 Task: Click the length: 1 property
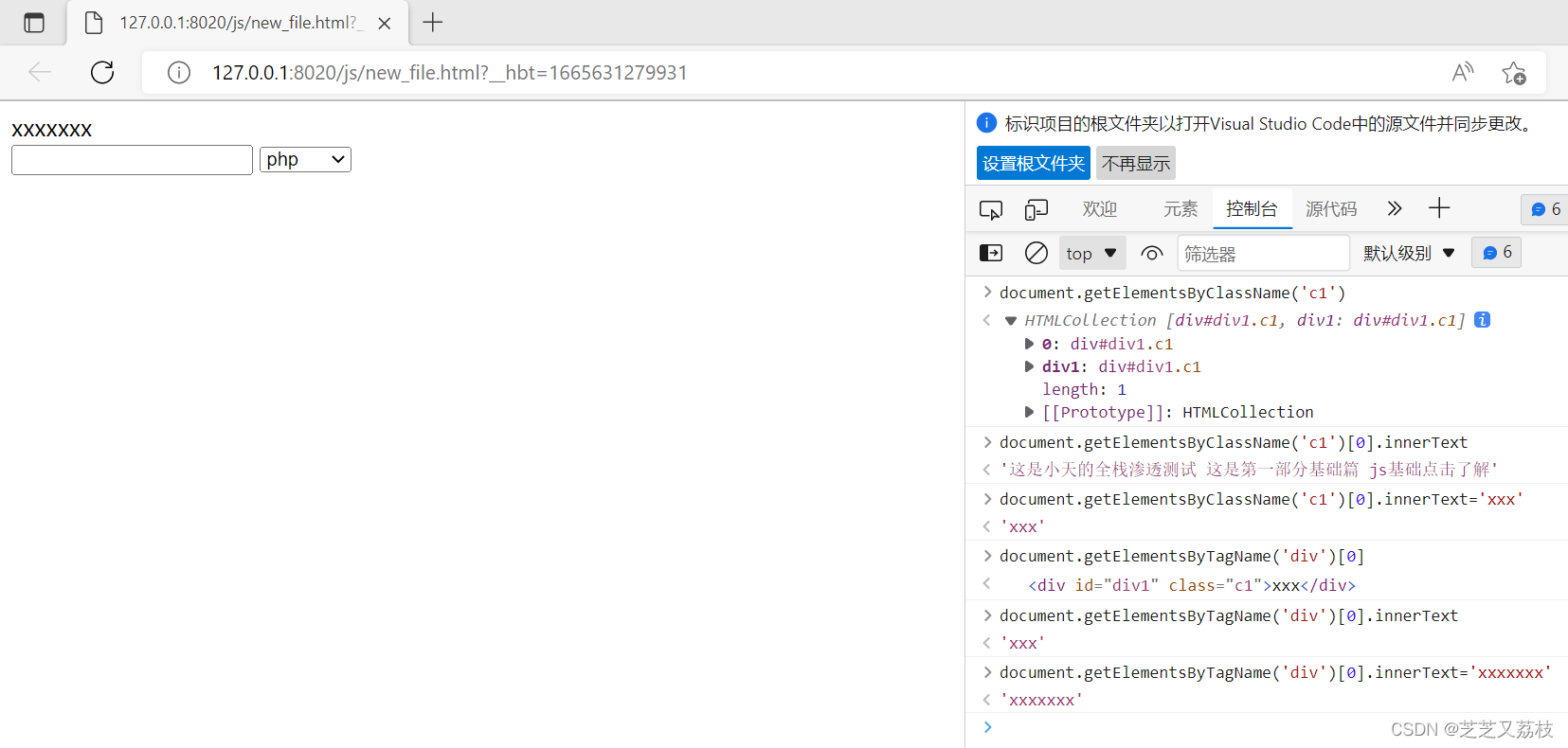click(1085, 389)
